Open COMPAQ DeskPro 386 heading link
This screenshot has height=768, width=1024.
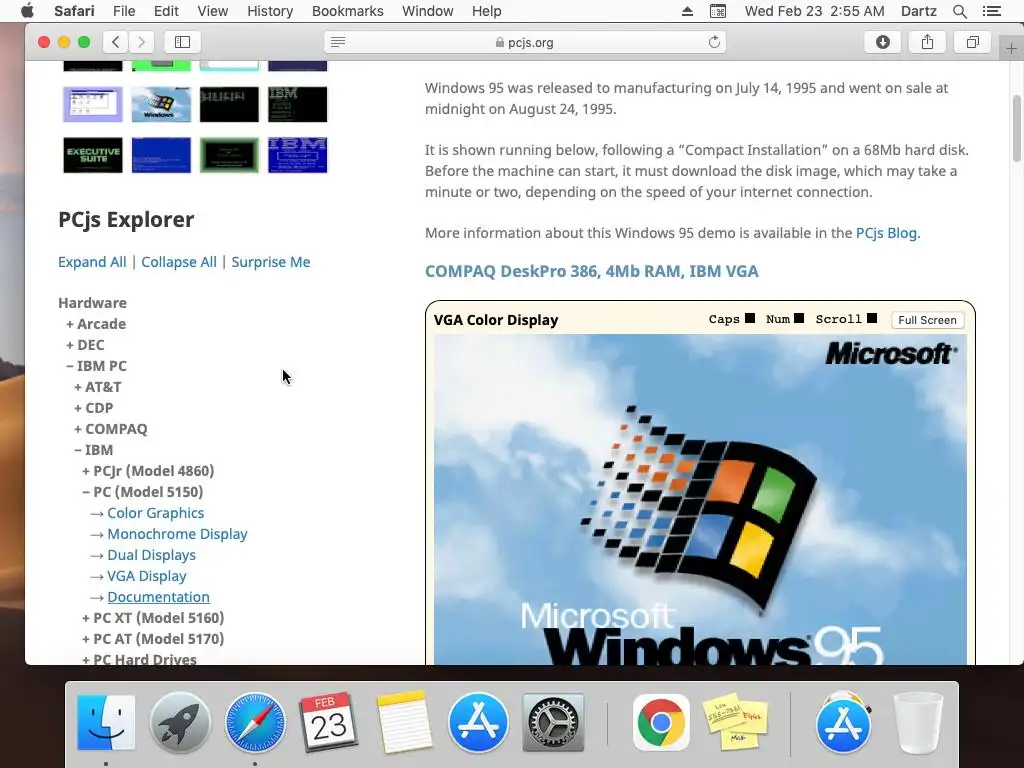click(x=592, y=271)
